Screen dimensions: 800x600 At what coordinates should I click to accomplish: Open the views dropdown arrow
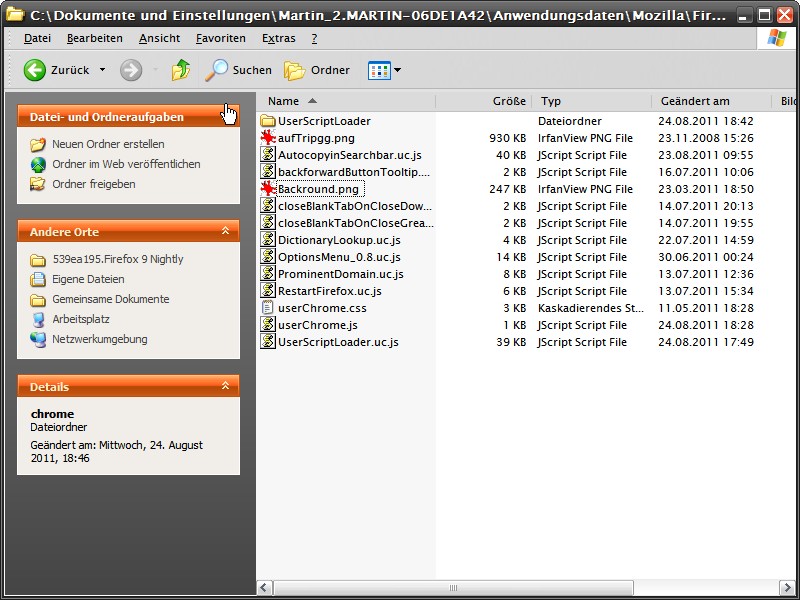(397, 70)
